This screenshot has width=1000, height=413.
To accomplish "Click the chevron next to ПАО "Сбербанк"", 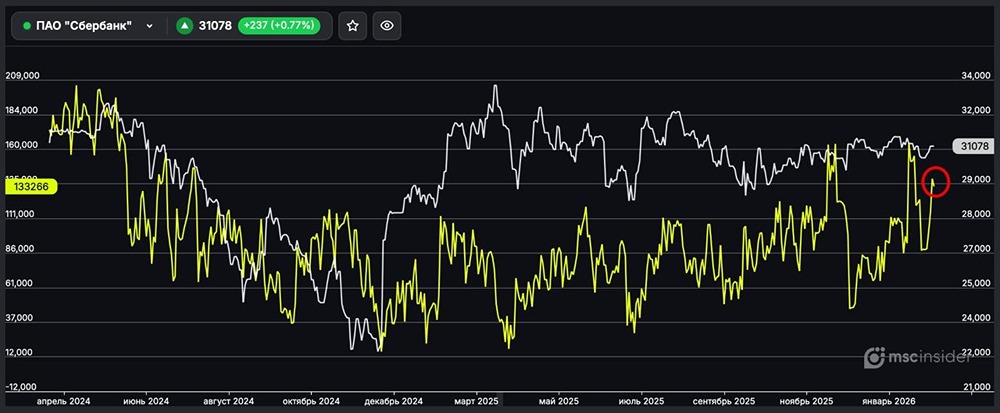I will pyautogui.click(x=149, y=26).
